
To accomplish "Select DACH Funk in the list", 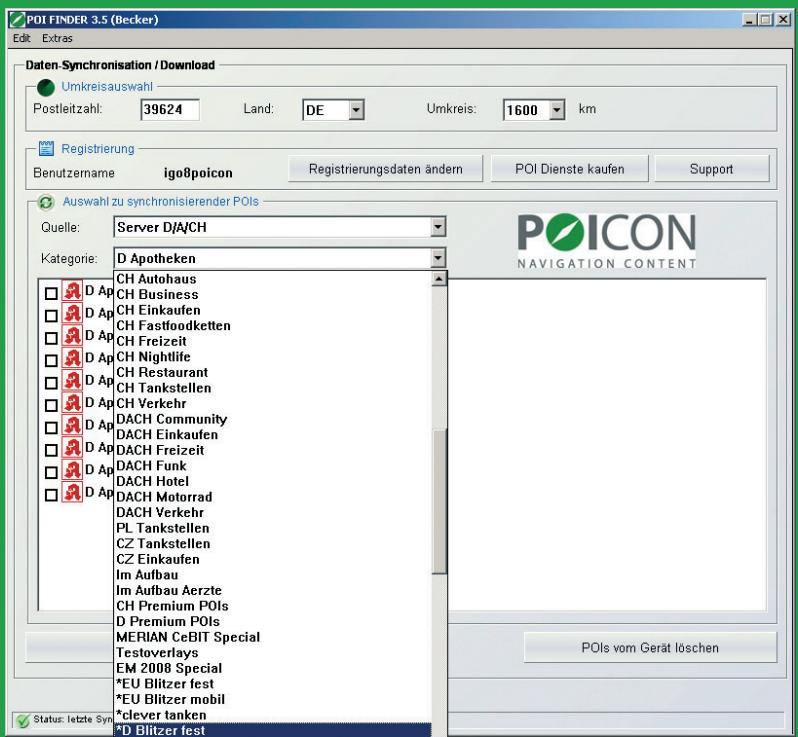I will (273, 466).
